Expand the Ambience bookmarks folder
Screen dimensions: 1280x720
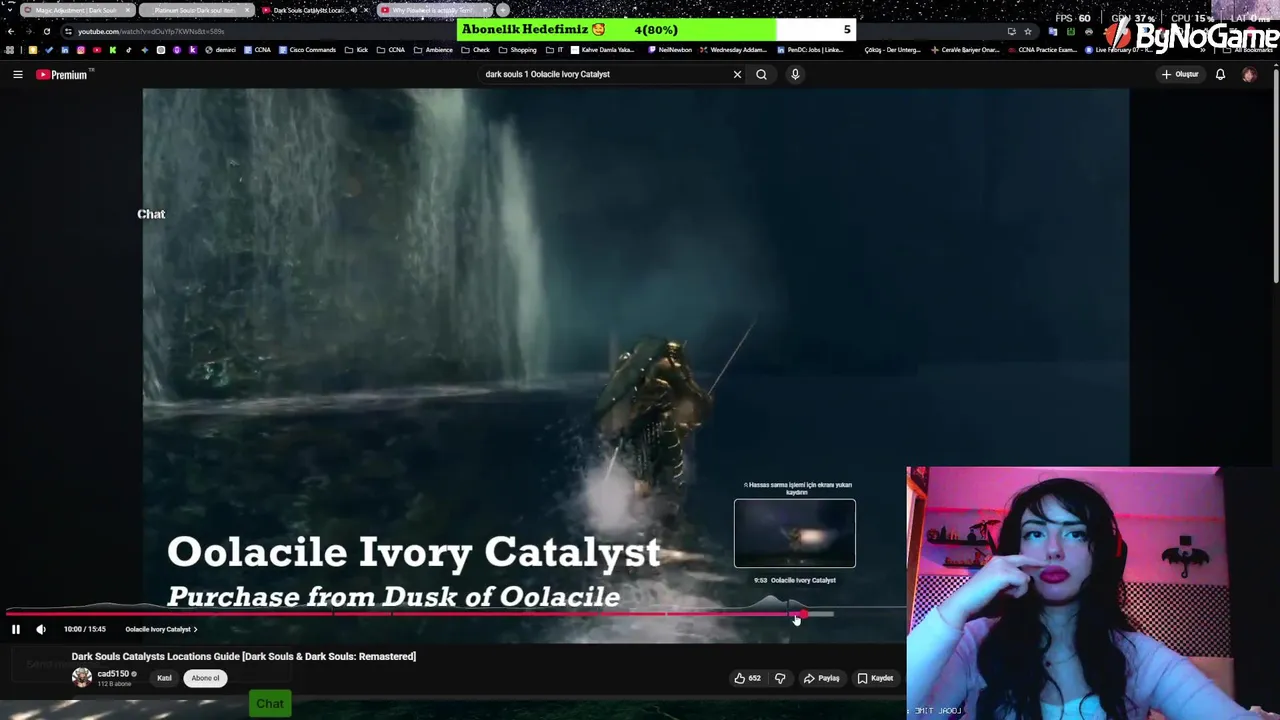click(x=433, y=50)
